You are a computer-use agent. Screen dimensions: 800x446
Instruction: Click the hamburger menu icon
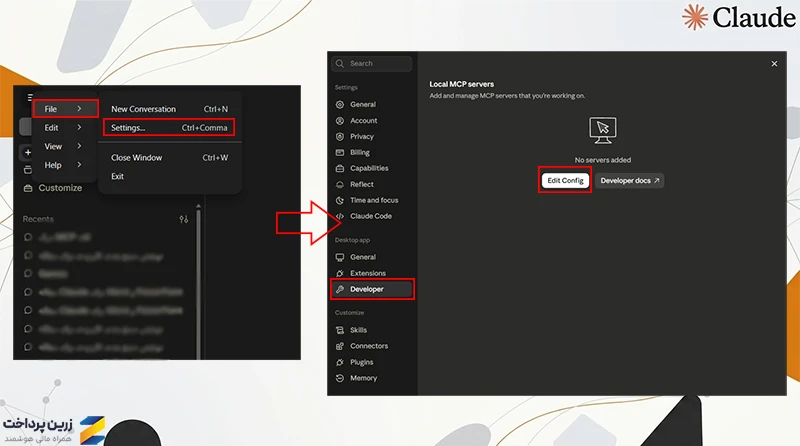[30, 97]
